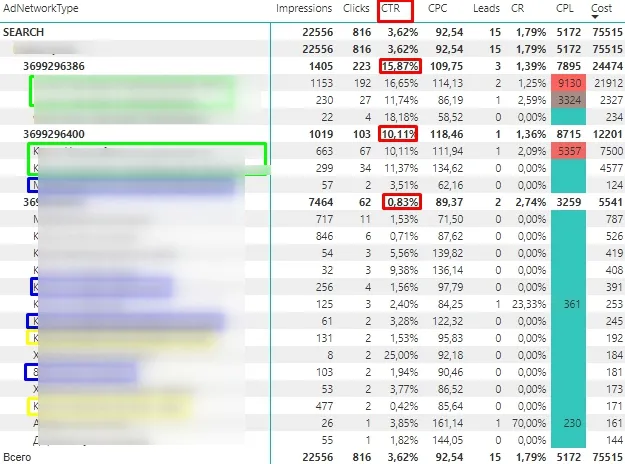
Task: Click CPL value 3259
Action: tap(569, 202)
